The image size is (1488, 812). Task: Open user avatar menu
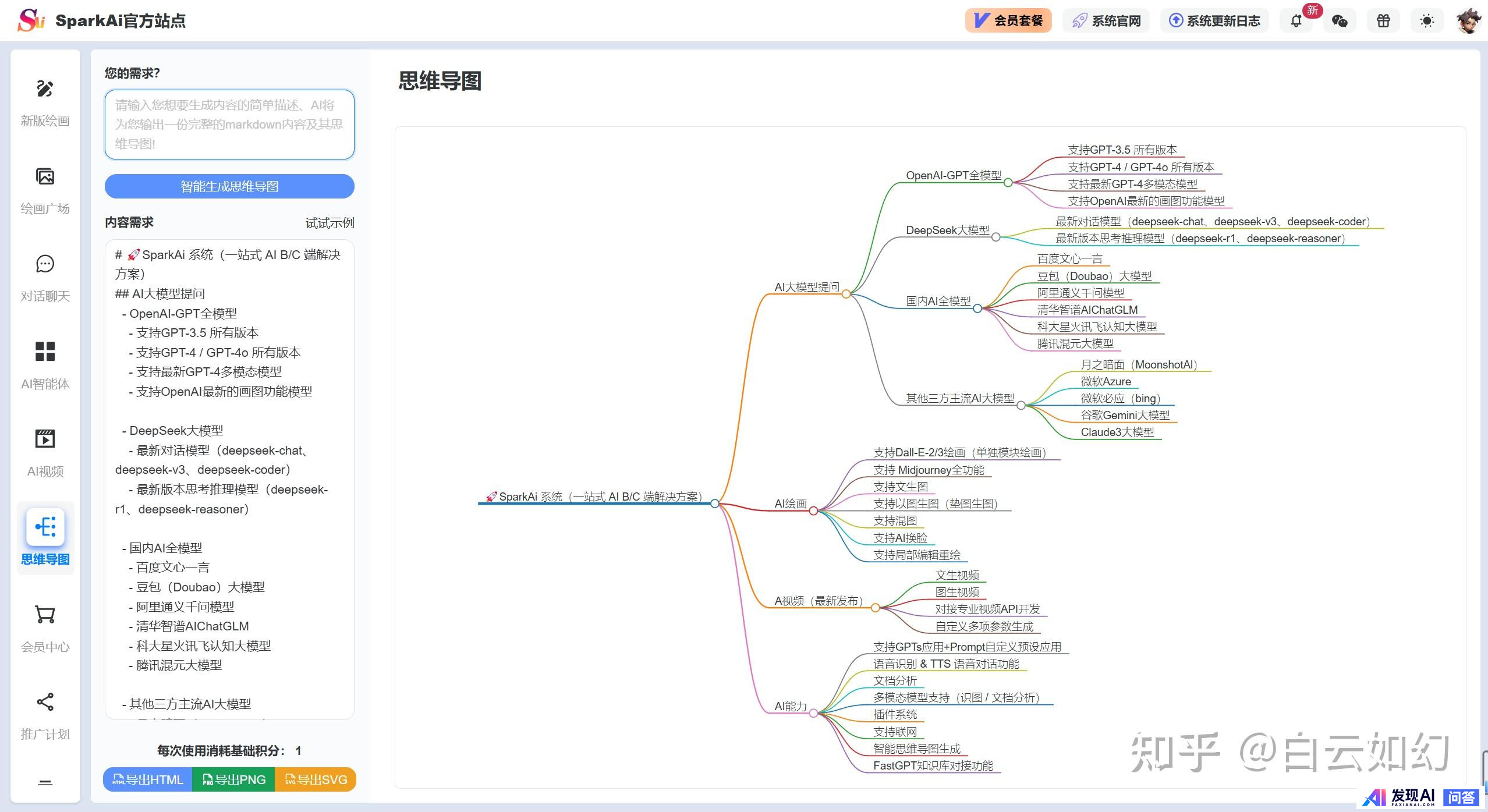point(1468,21)
